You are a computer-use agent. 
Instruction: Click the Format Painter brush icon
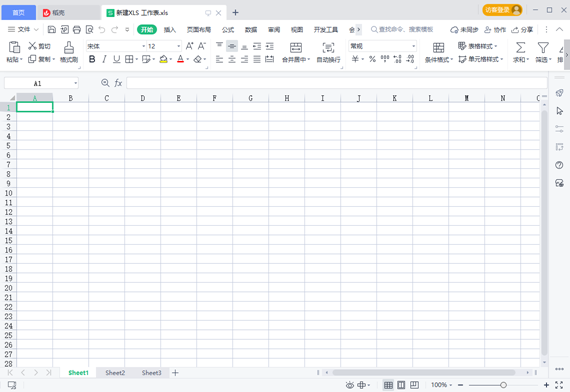(x=69, y=47)
